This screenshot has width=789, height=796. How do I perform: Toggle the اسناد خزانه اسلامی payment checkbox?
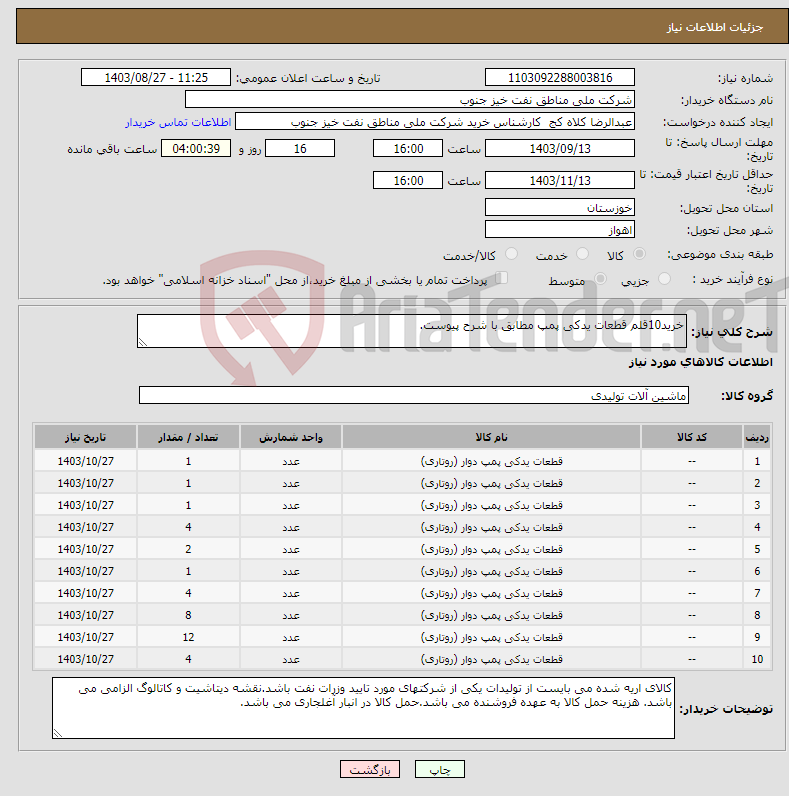click(502, 278)
